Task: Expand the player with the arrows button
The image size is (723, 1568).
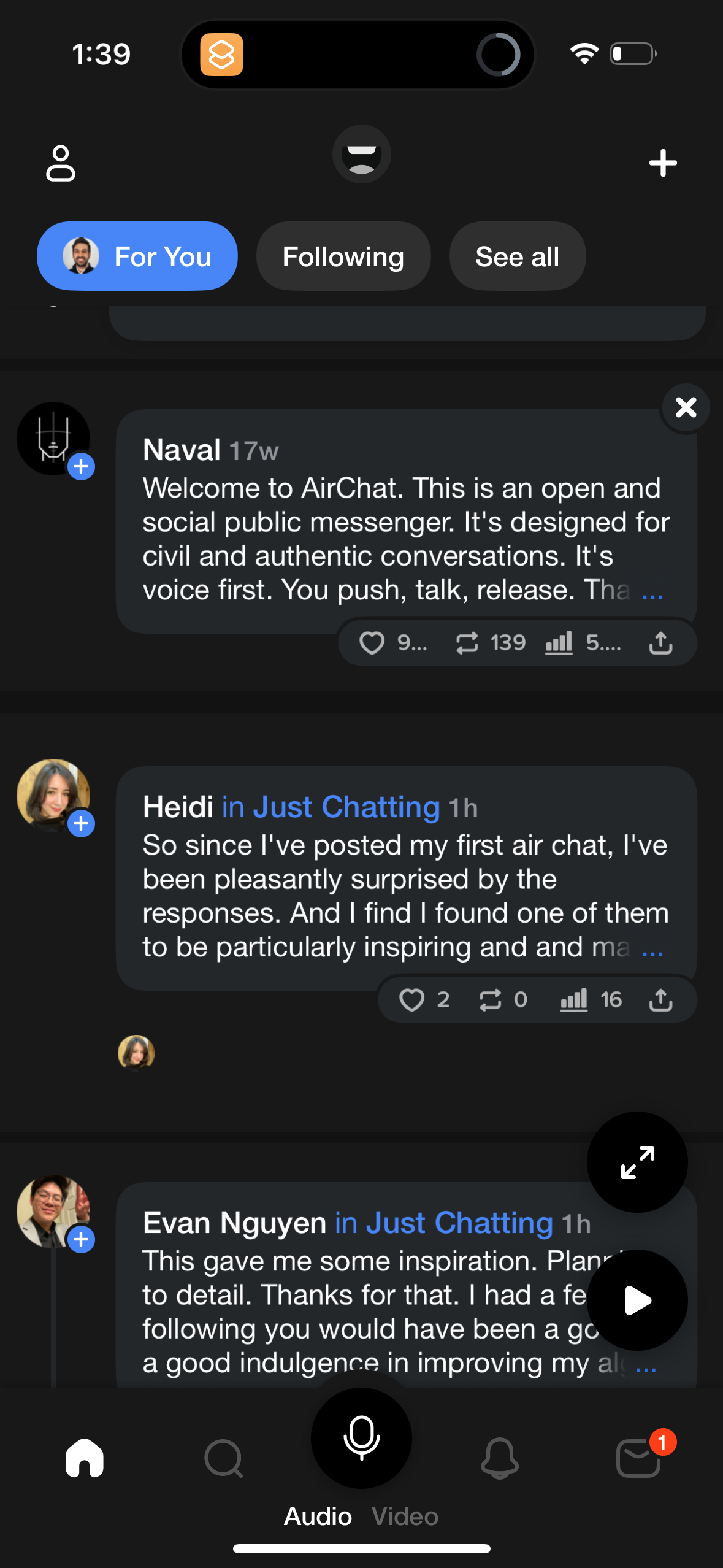Action: click(637, 1162)
